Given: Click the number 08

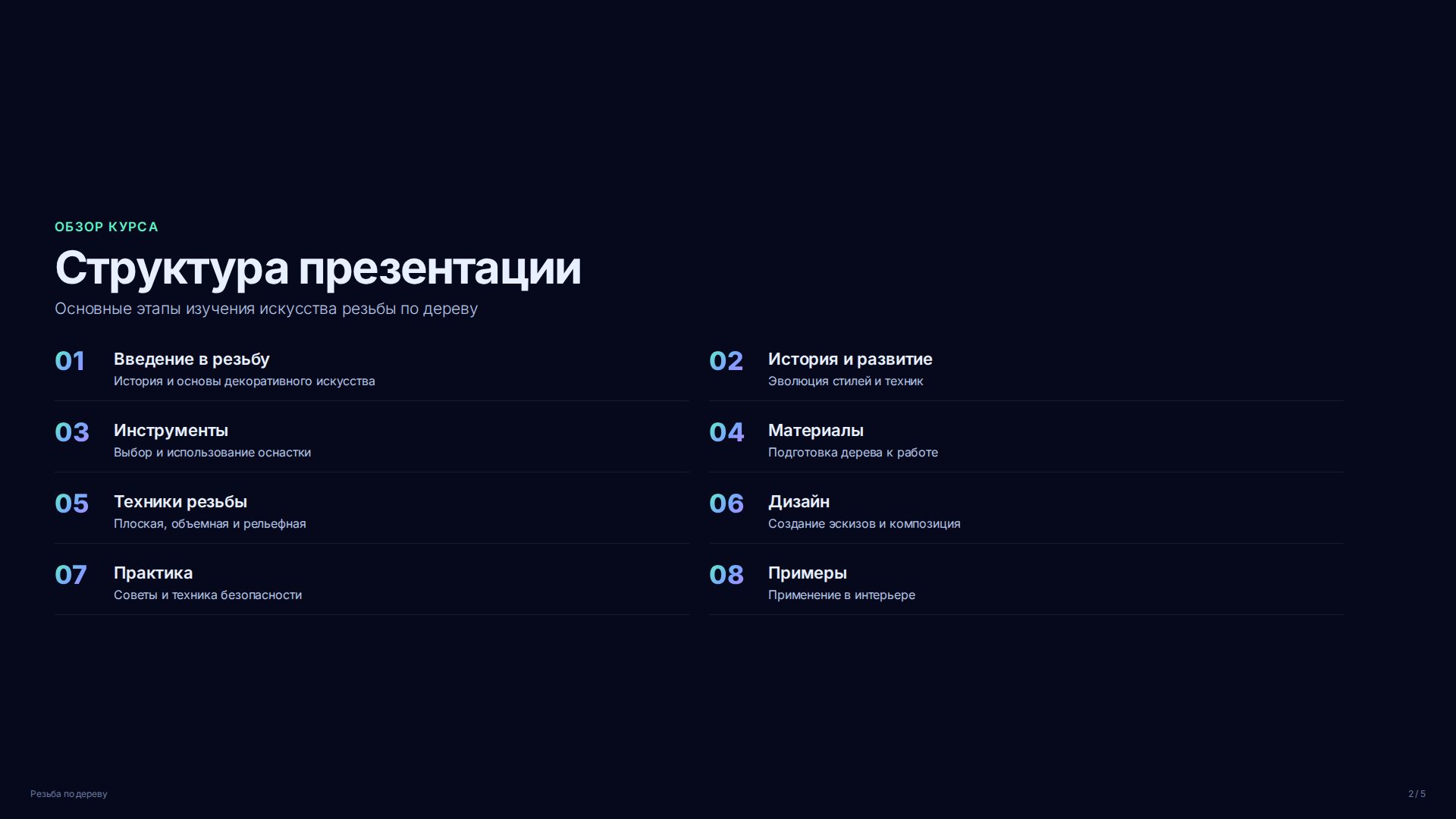Looking at the screenshot, I should coord(726,575).
